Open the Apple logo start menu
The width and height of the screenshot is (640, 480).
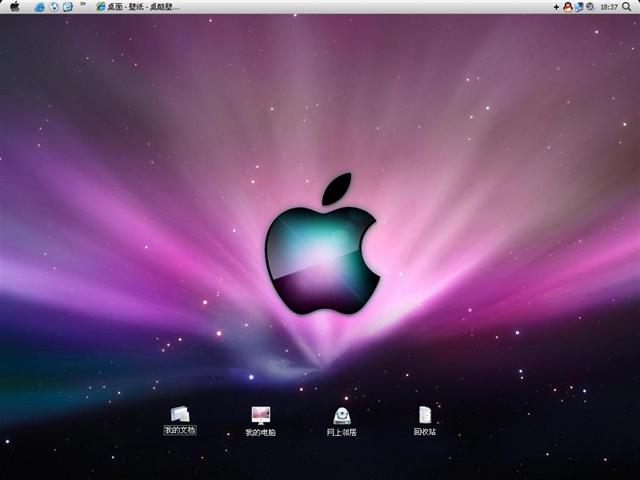[15, 7]
